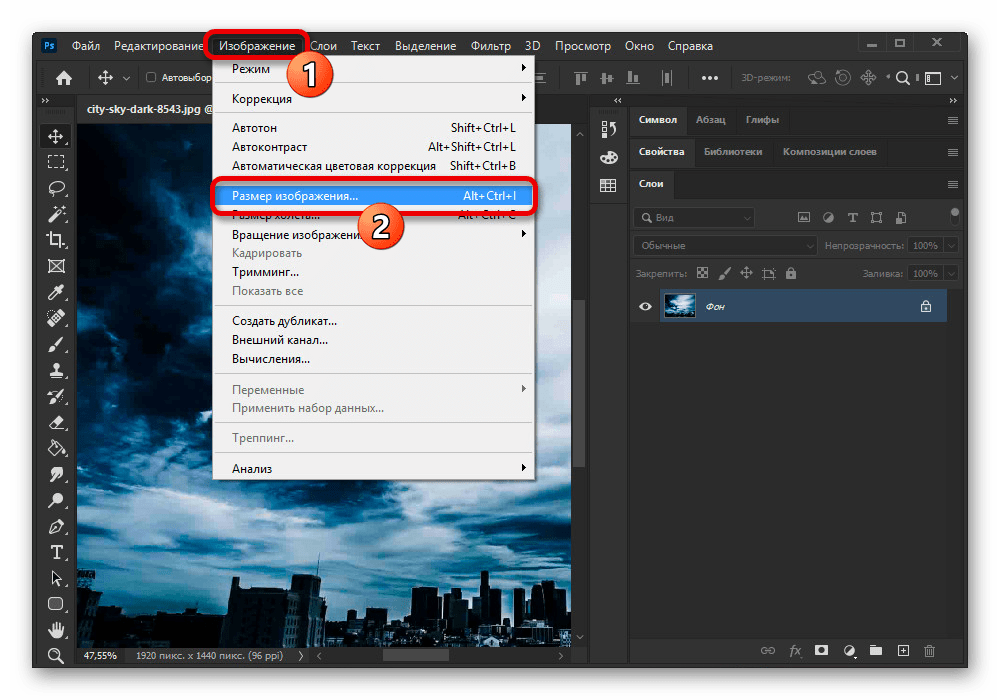Viewport: 1000px width, 700px height.
Task: Open the Обычные blend mode dropdown
Action: pos(725,245)
